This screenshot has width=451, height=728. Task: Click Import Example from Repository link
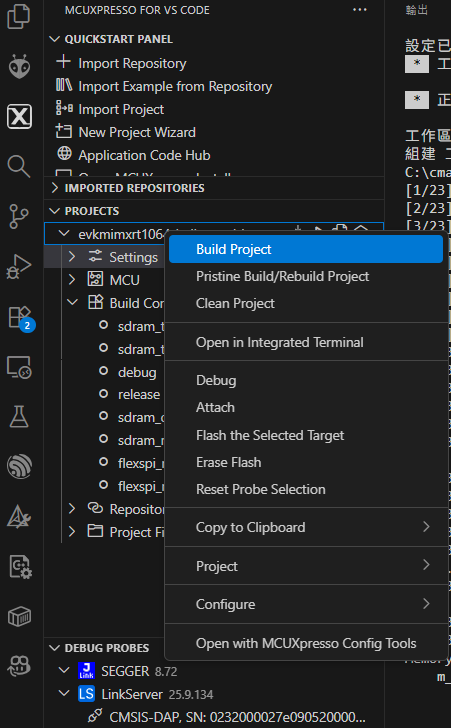pos(175,86)
